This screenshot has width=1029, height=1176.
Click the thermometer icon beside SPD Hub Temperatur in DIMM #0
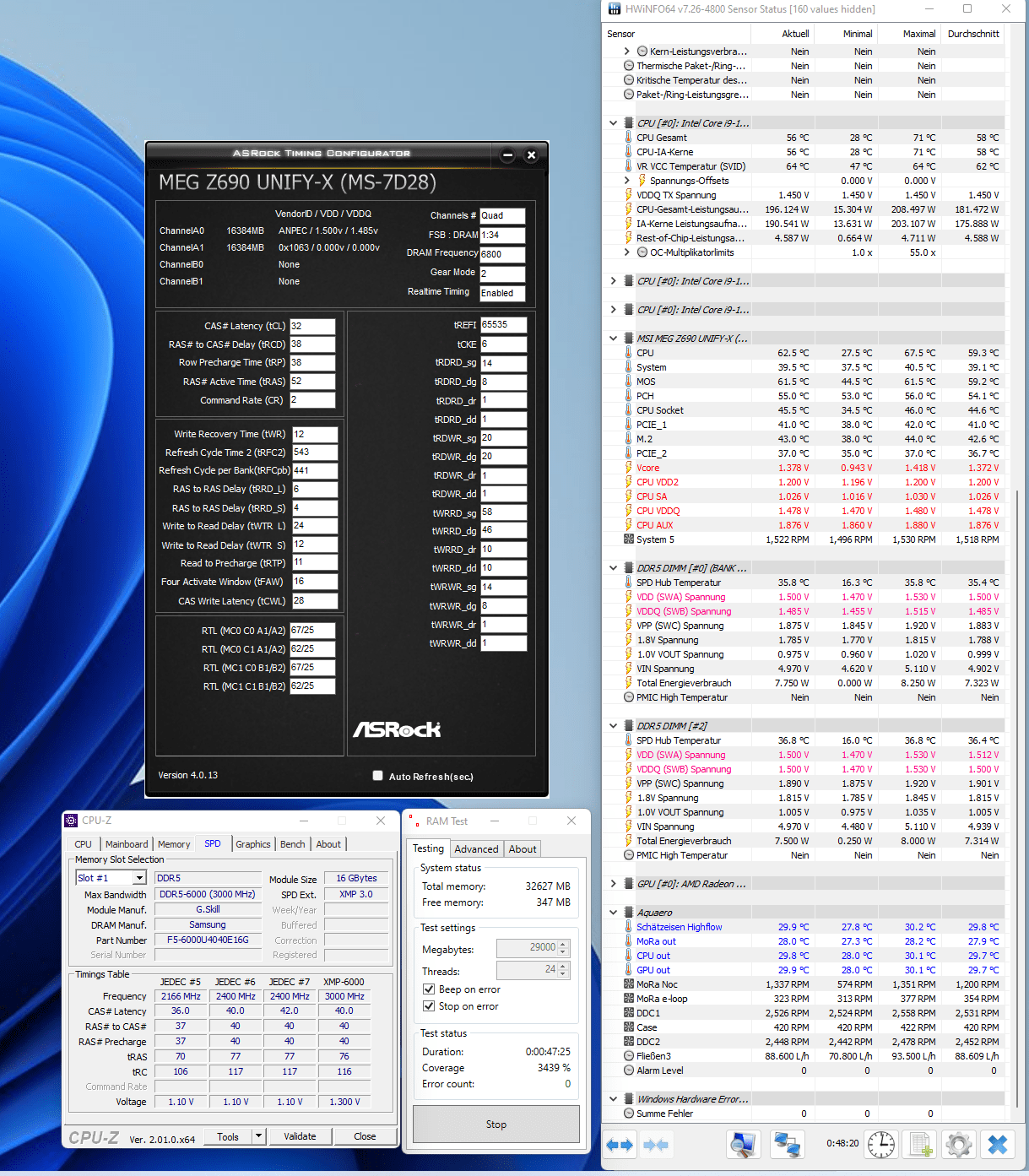[x=628, y=583]
